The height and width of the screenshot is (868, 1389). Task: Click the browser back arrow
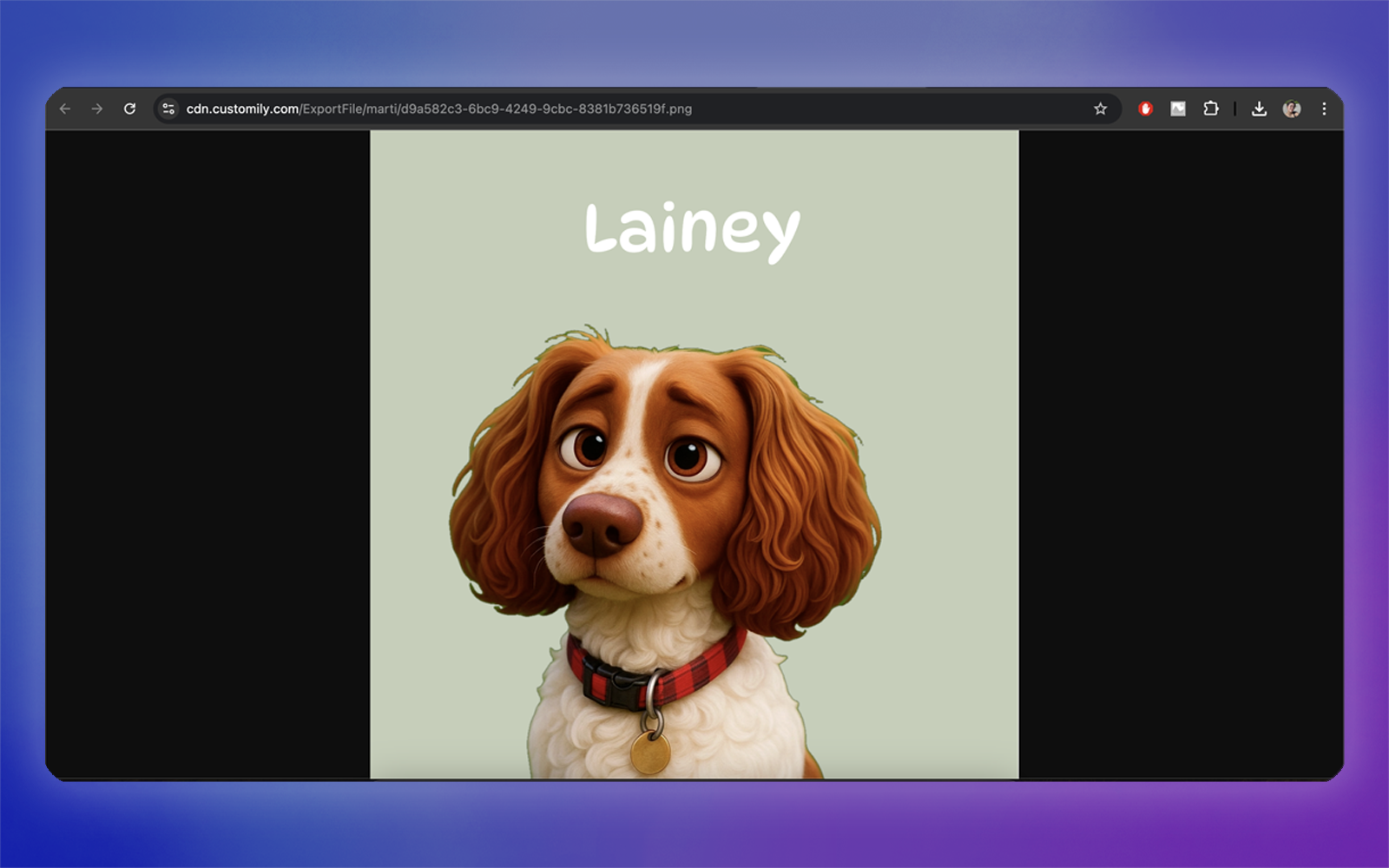click(65, 108)
